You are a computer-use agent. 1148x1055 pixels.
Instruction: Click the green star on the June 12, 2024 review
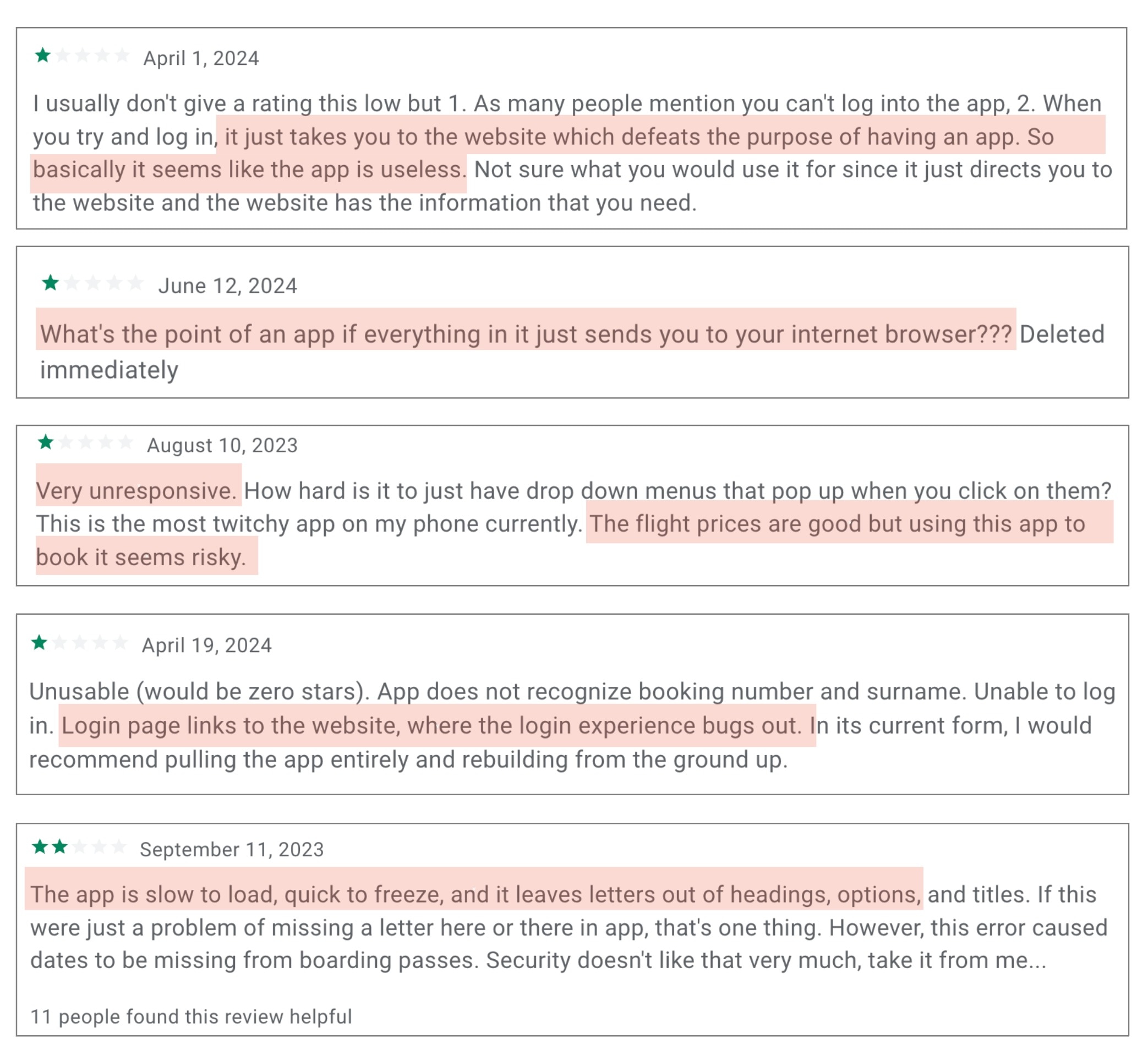click(50, 282)
